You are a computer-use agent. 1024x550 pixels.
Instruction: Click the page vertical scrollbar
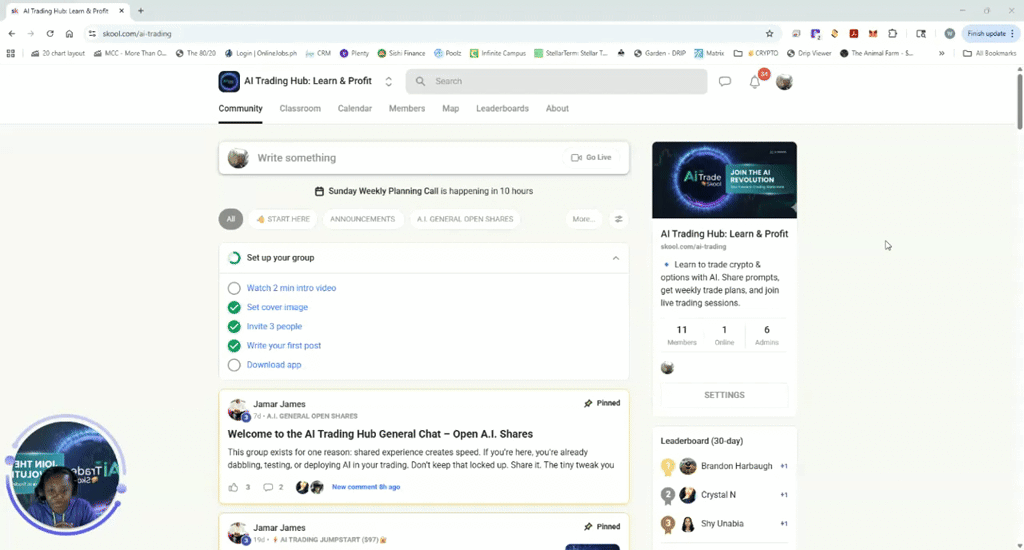1019,101
